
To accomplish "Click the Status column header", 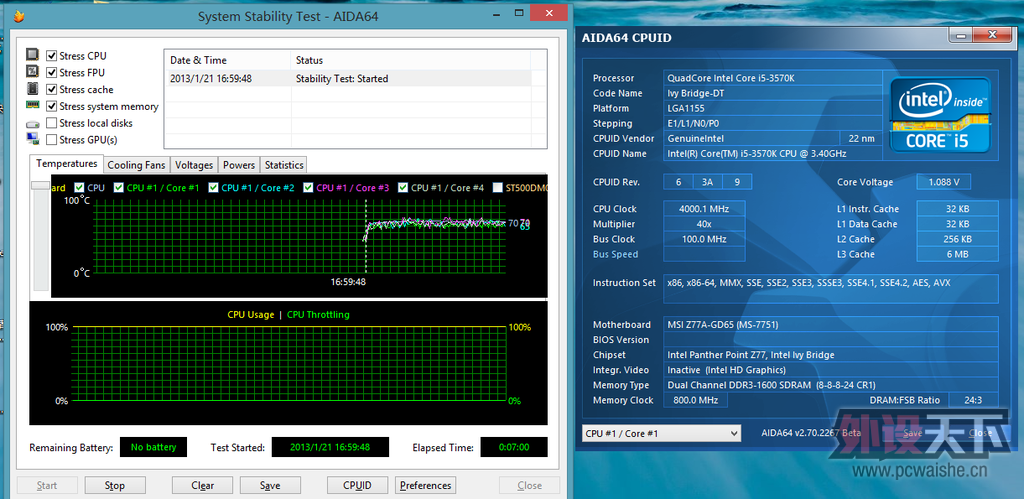I will [410, 60].
